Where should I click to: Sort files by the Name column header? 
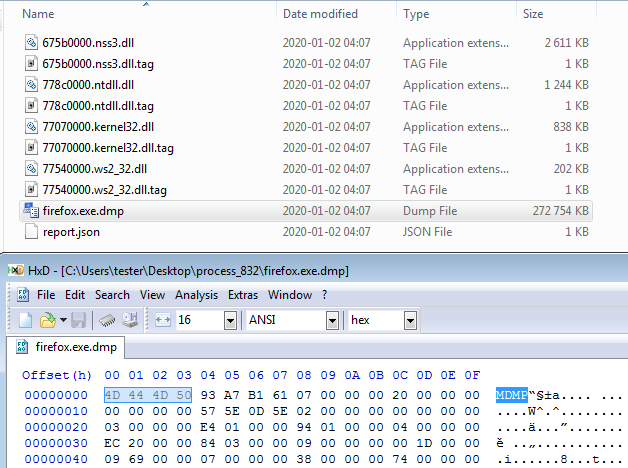click(x=38, y=14)
